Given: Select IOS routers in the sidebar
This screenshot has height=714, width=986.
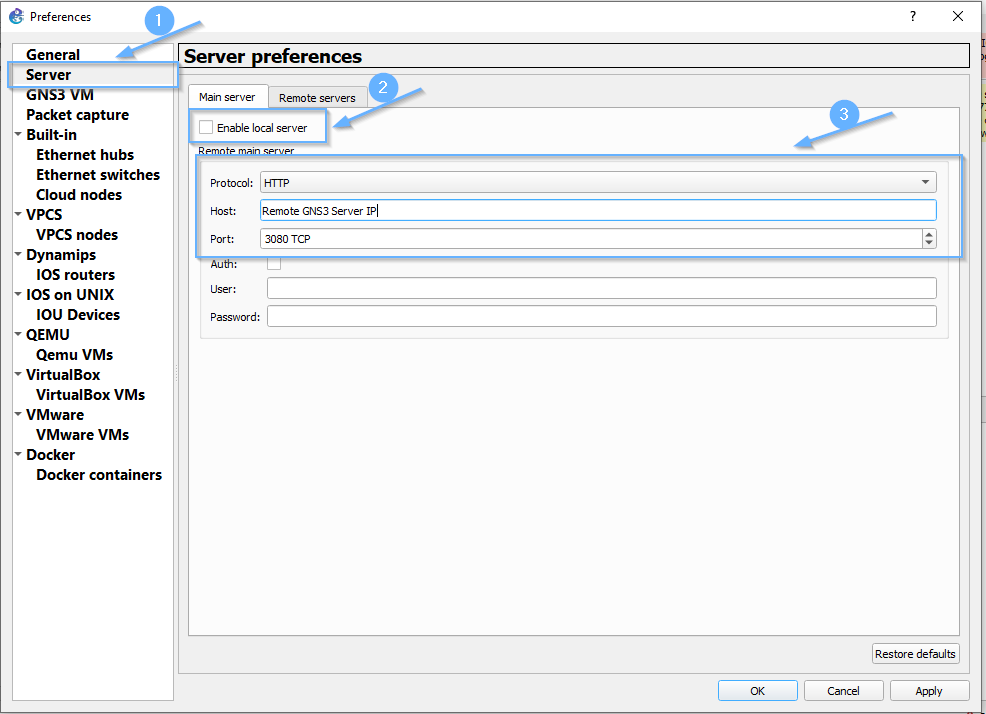Looking at the screenshot, I should click(x=75, y=275).
